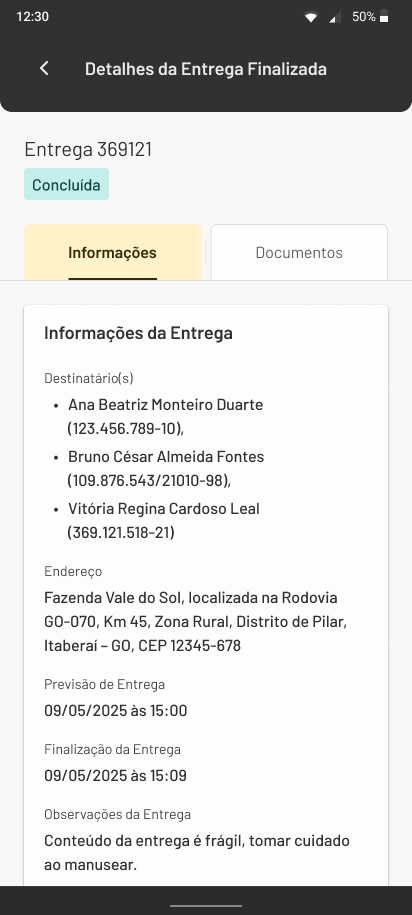The height and width of the screenshot is (915, 412).
Task: Tap the battery icon in status bar
Action: 384,17
